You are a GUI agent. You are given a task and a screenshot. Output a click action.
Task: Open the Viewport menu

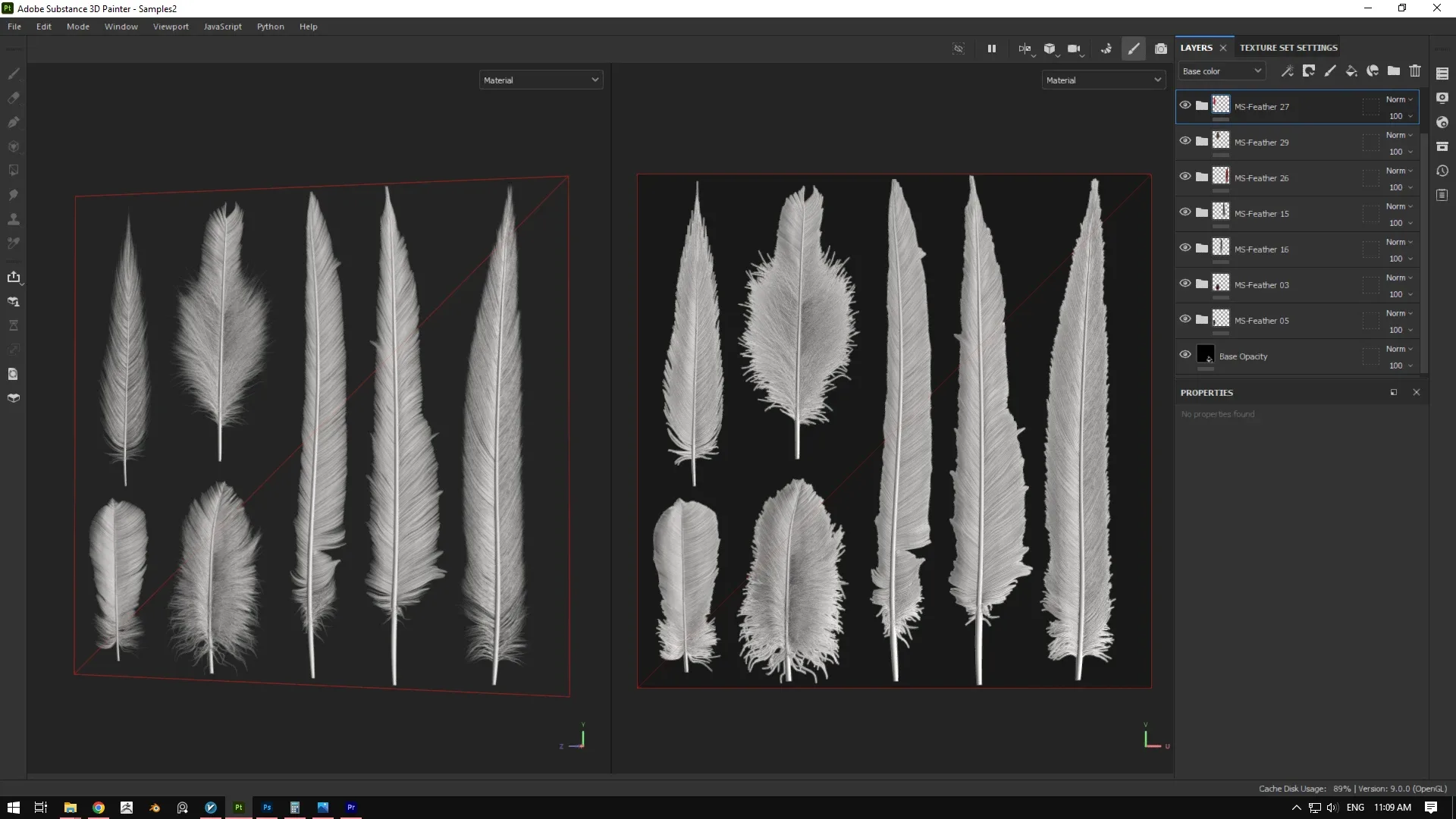[x=171, y=27]
